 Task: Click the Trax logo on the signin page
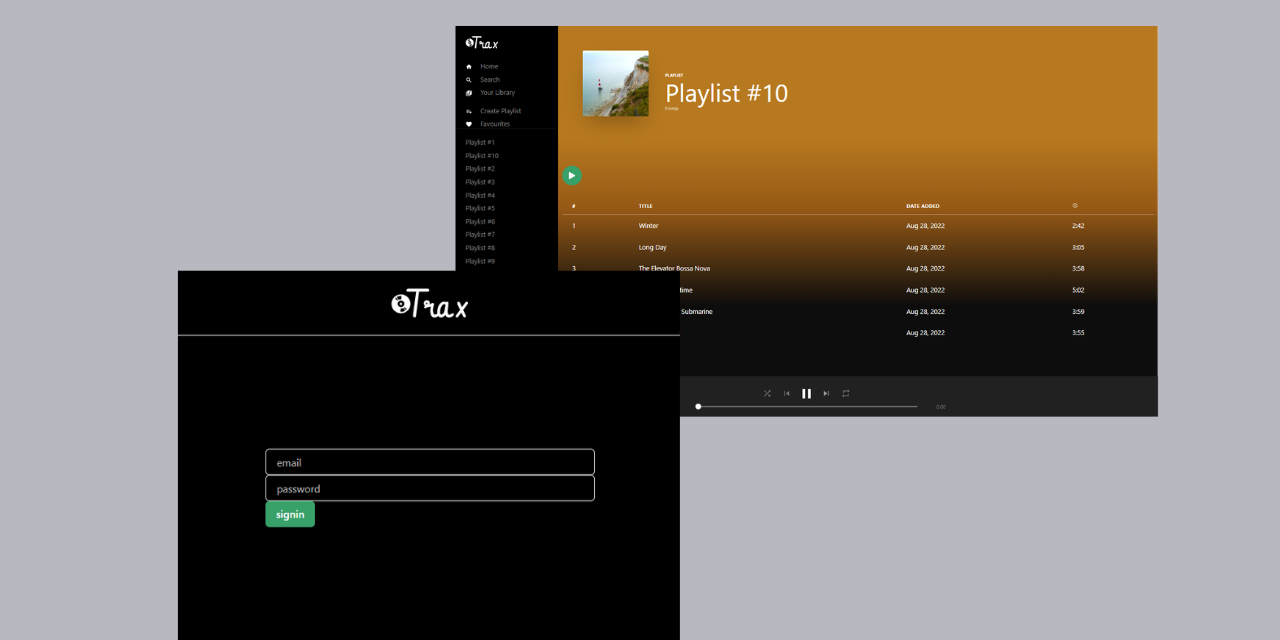[x=429, y=304]
